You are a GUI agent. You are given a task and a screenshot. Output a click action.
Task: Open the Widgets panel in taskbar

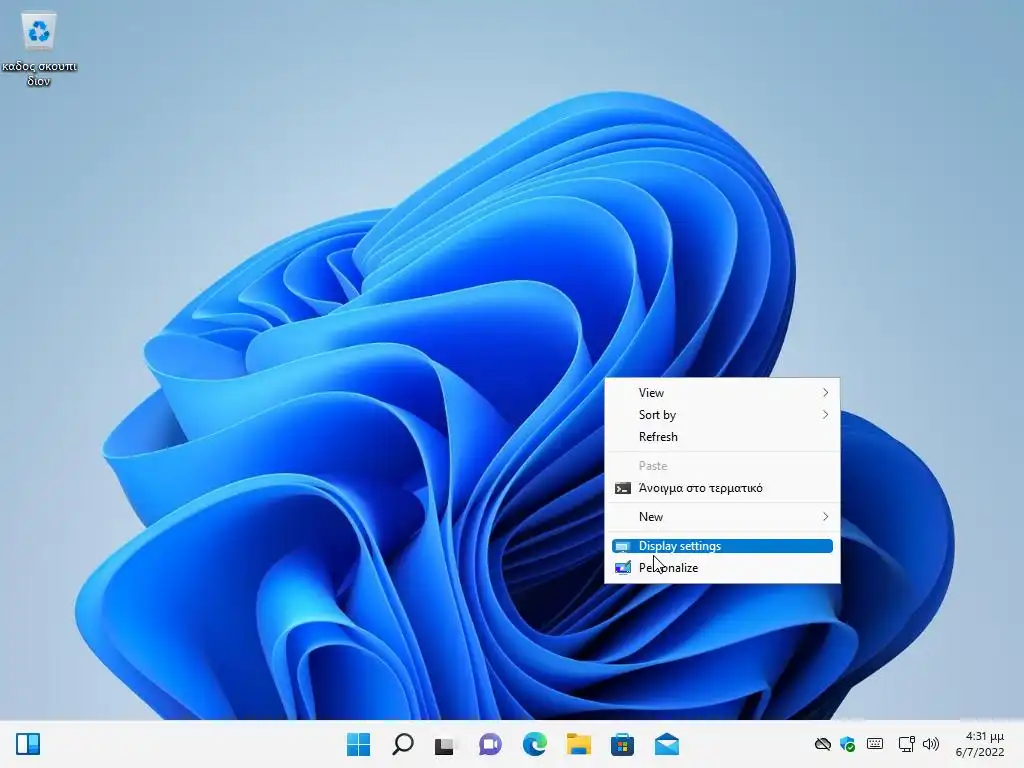(28, 744)
